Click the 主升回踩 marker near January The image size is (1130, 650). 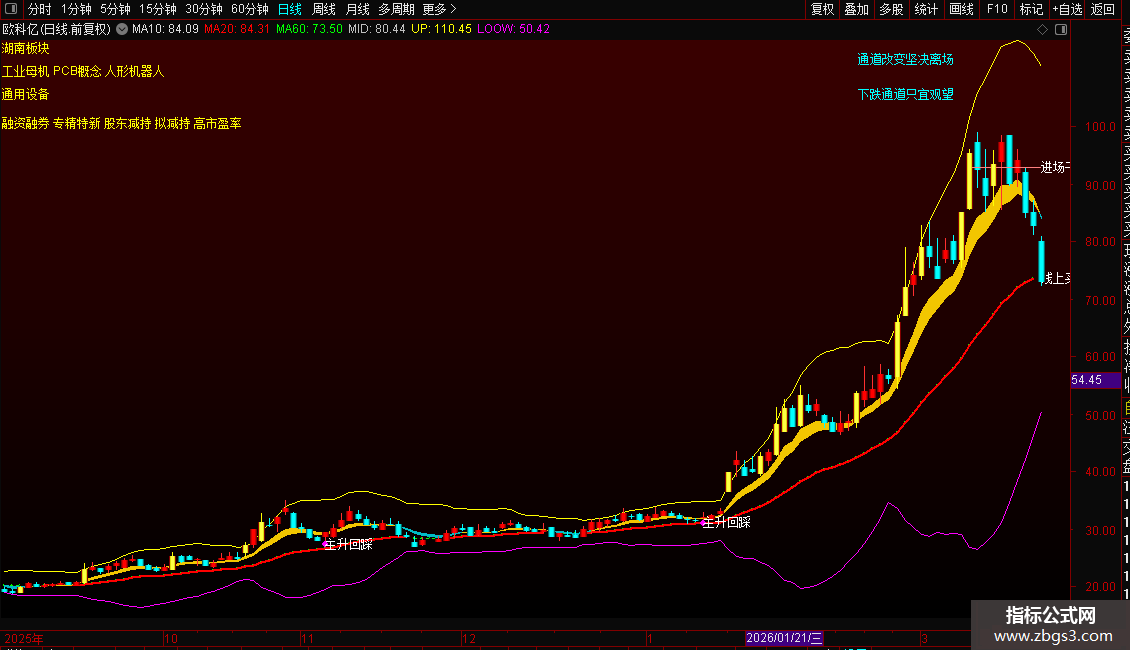point(726,522)
